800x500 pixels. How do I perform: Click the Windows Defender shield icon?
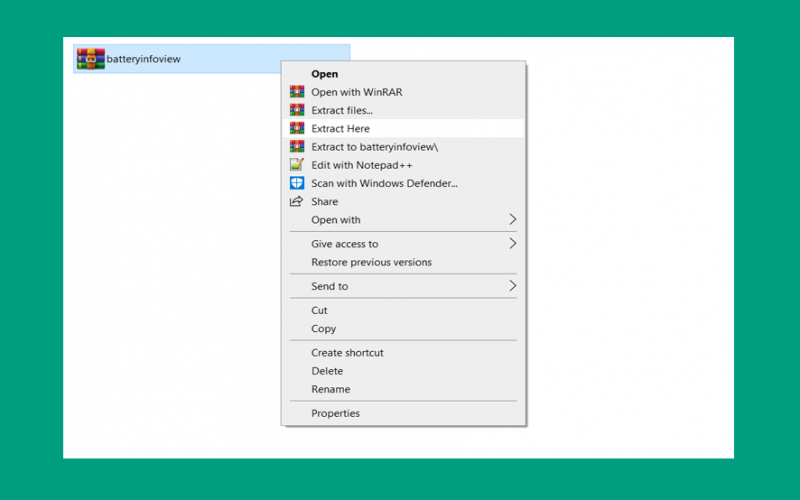tap(297, 183)
